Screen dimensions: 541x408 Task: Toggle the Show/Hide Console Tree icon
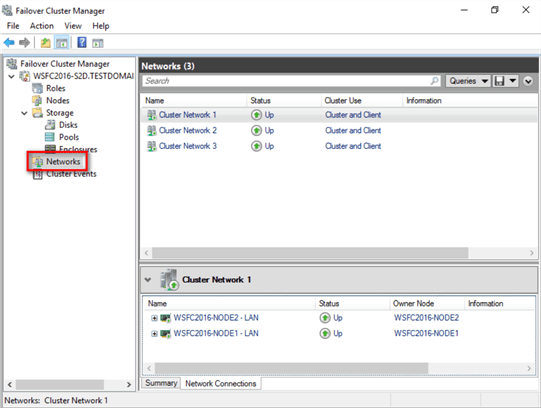click(x=62, y=43)
